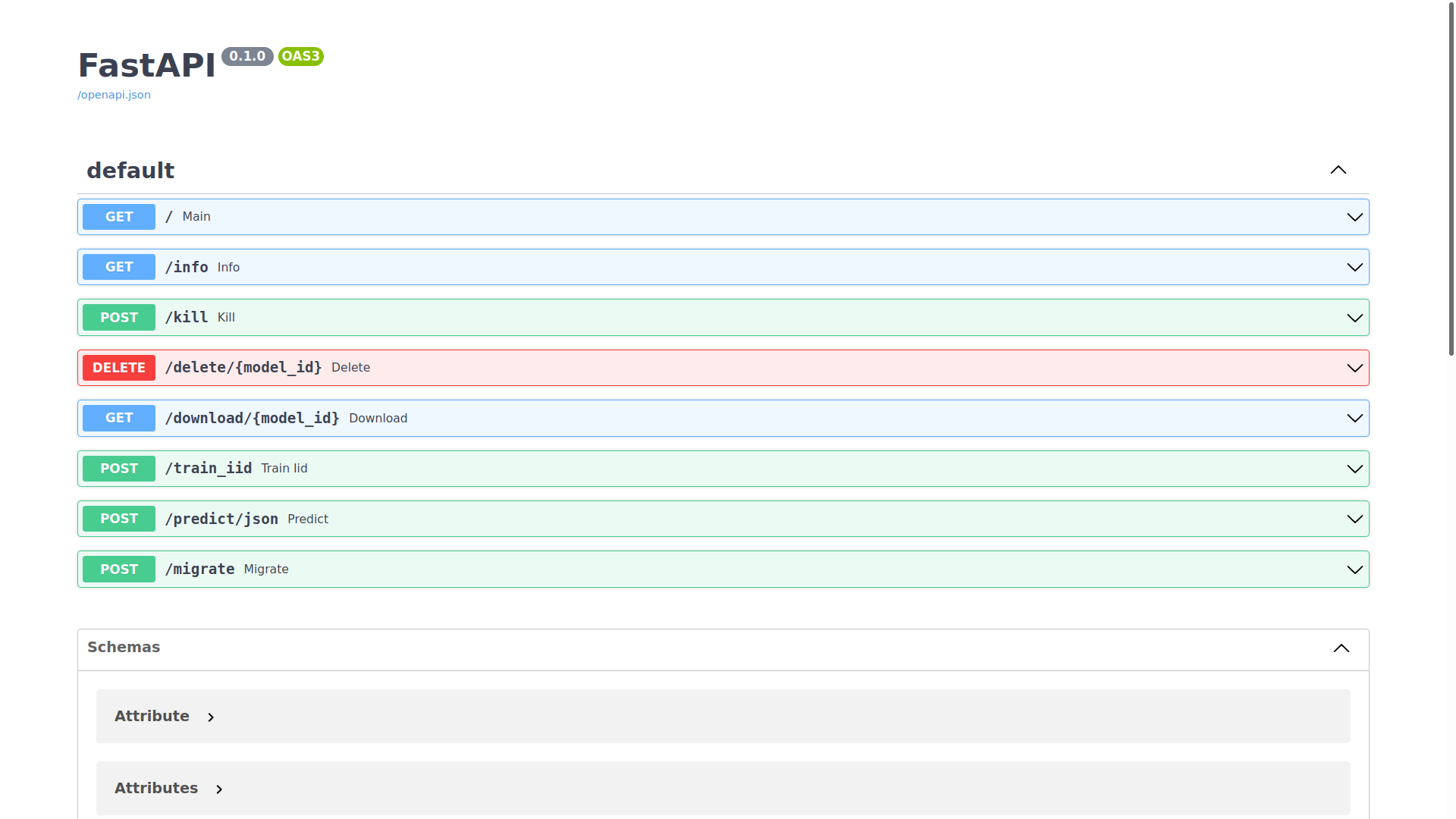1456x819 pixels.
Task: Expand the Attribute schema
Action: (x=723, y=716)
